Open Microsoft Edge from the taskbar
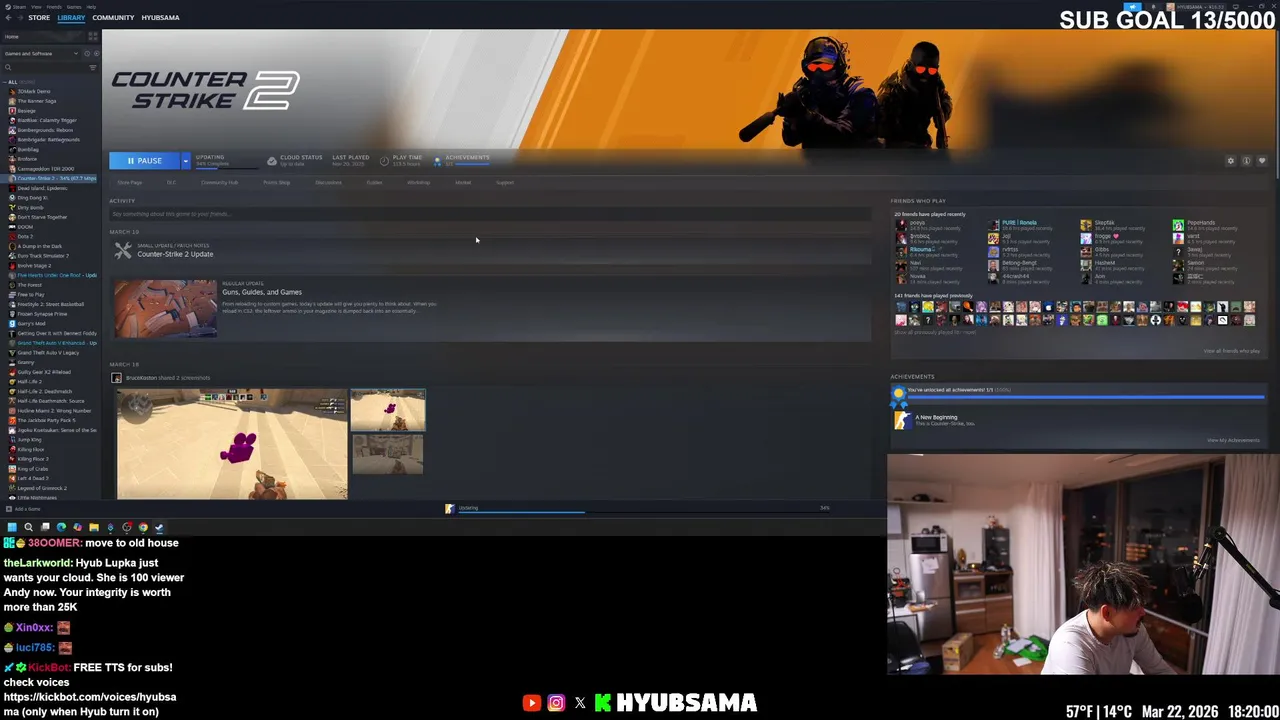The width and height of the screenshot is (1280, 720). (61, 527)
